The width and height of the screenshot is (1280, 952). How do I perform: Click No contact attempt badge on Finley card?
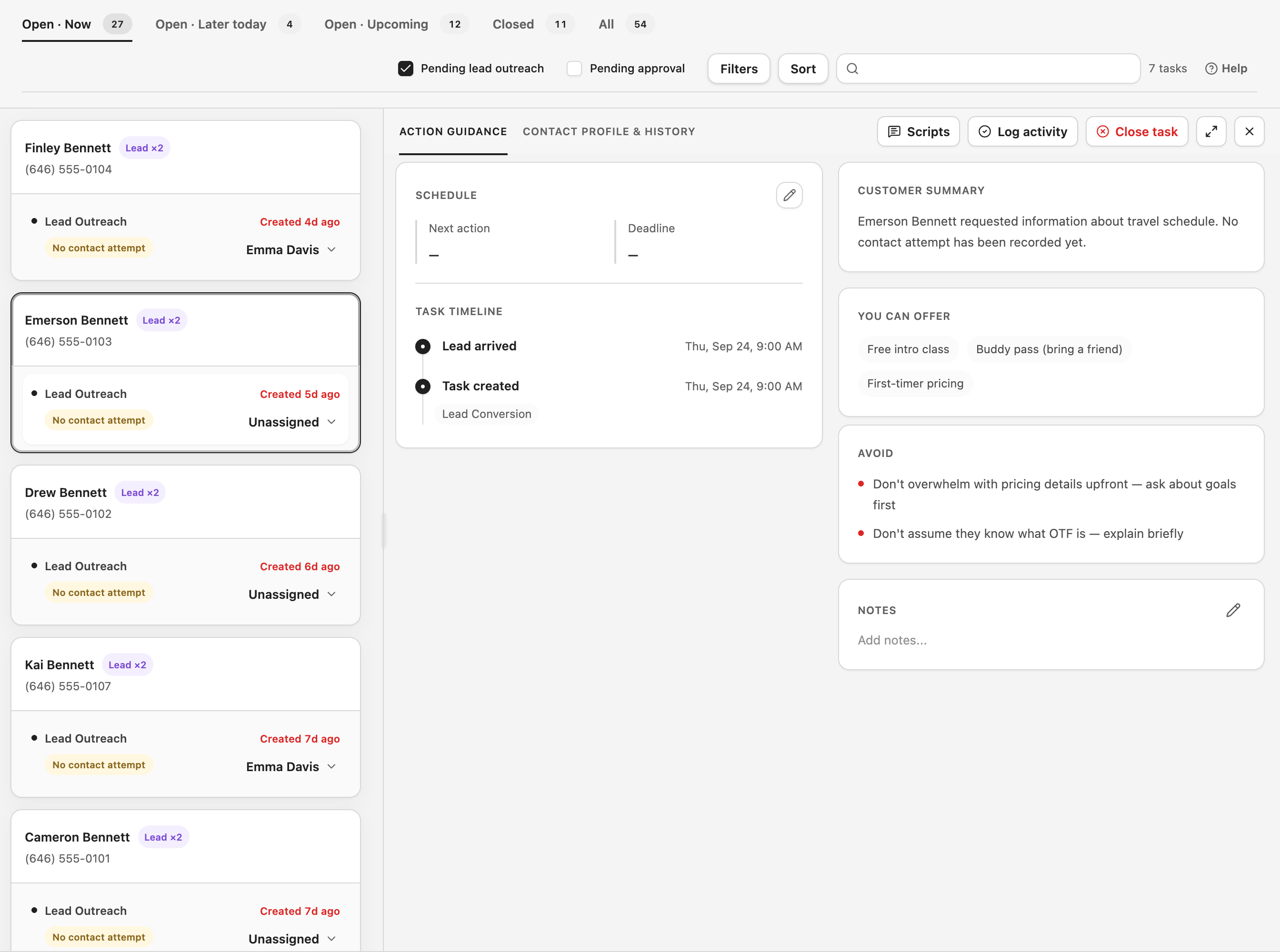pos(99,248)
